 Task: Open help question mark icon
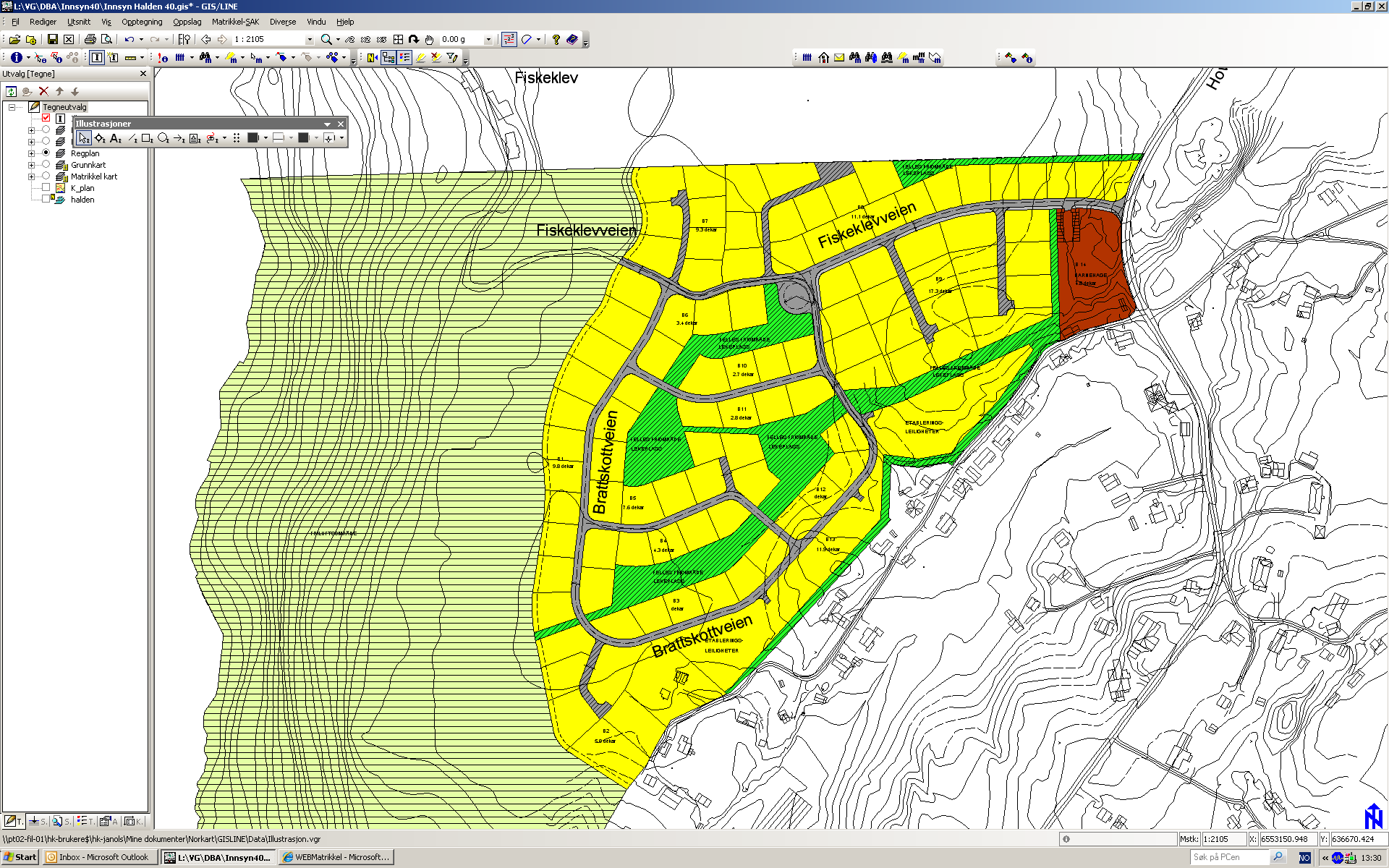[x=556, y=40]
